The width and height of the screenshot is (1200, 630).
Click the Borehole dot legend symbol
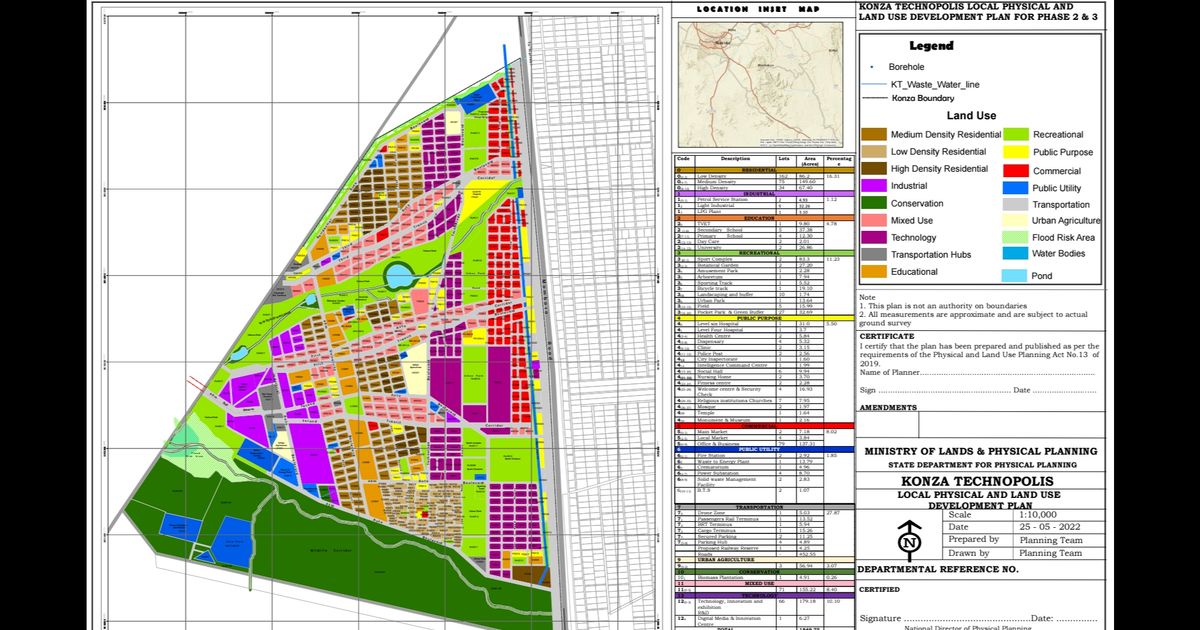(x=872, y=66)
